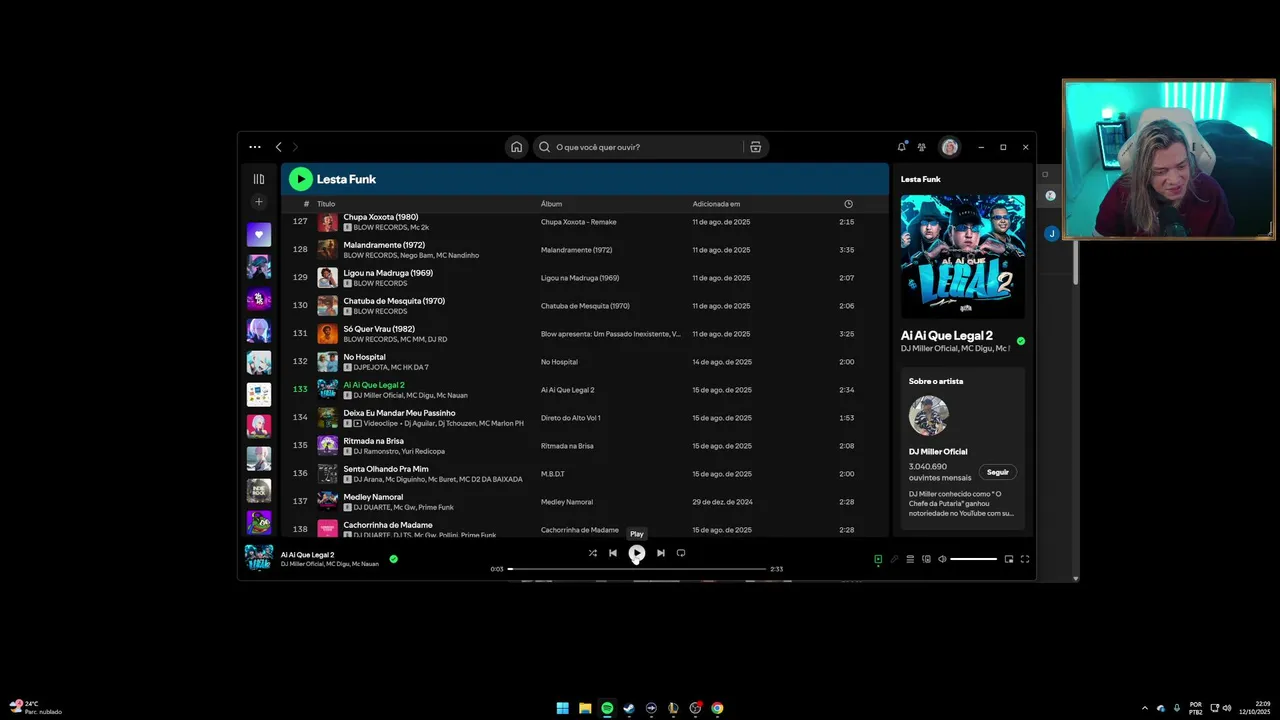Skip to the next track

coord(660,553)
